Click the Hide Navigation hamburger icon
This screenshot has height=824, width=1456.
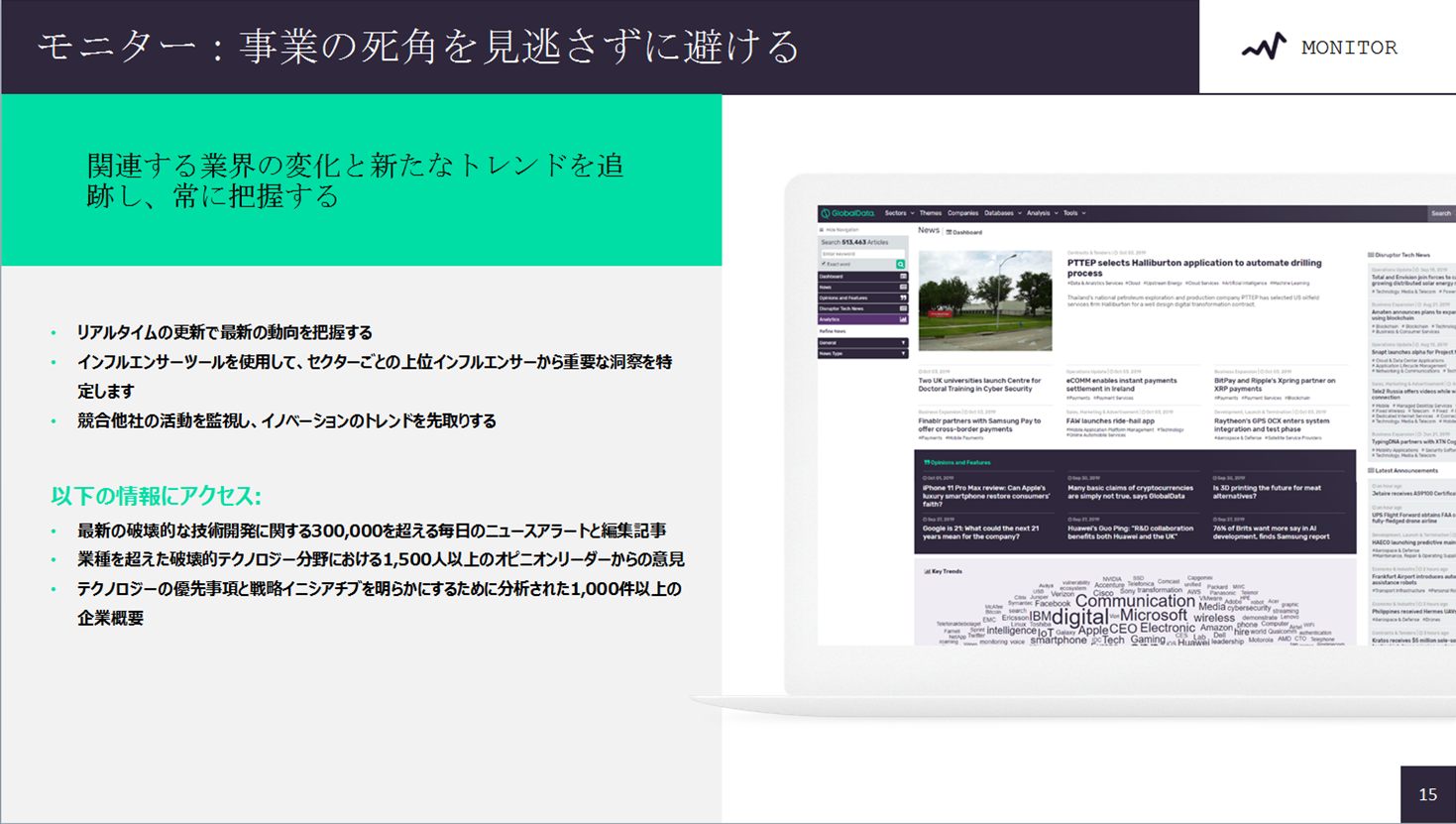click(822, 230)
